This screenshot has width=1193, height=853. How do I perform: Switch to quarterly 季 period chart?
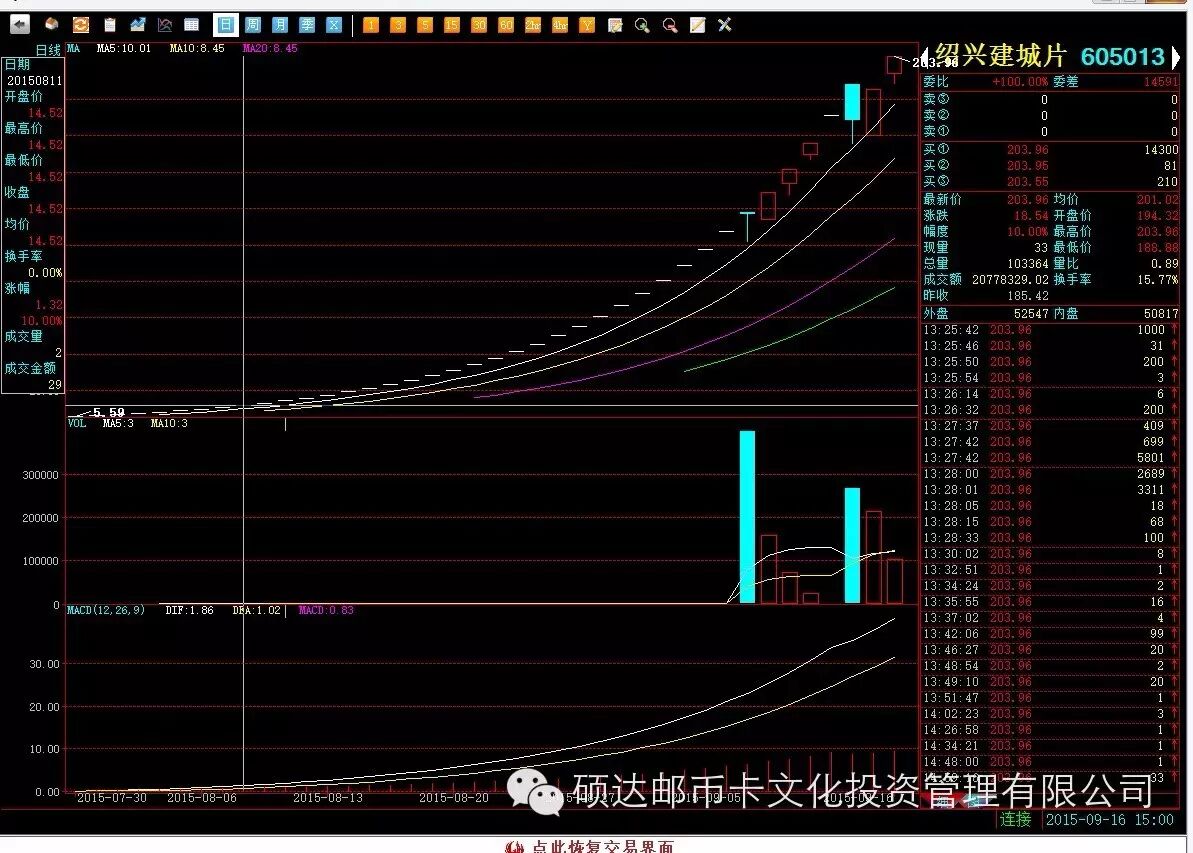pyautogui.click(x=307, y=25)
